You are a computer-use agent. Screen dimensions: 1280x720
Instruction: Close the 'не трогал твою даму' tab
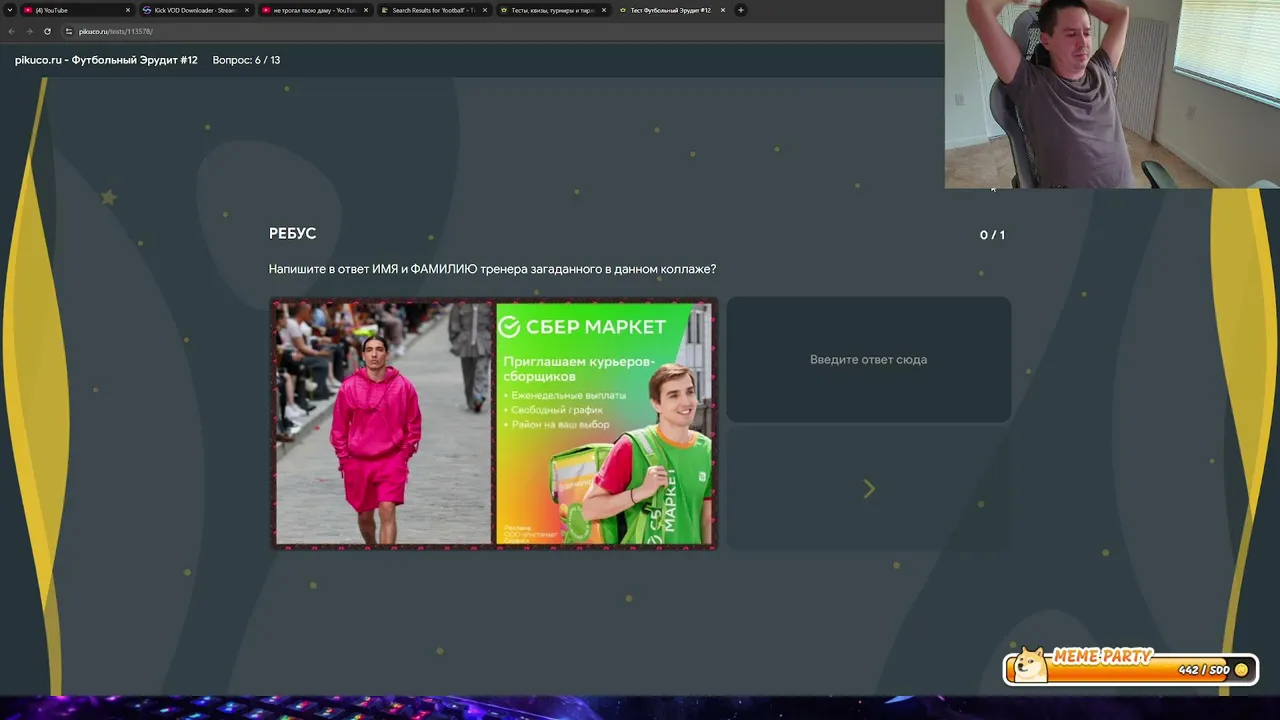click(366, 10)
